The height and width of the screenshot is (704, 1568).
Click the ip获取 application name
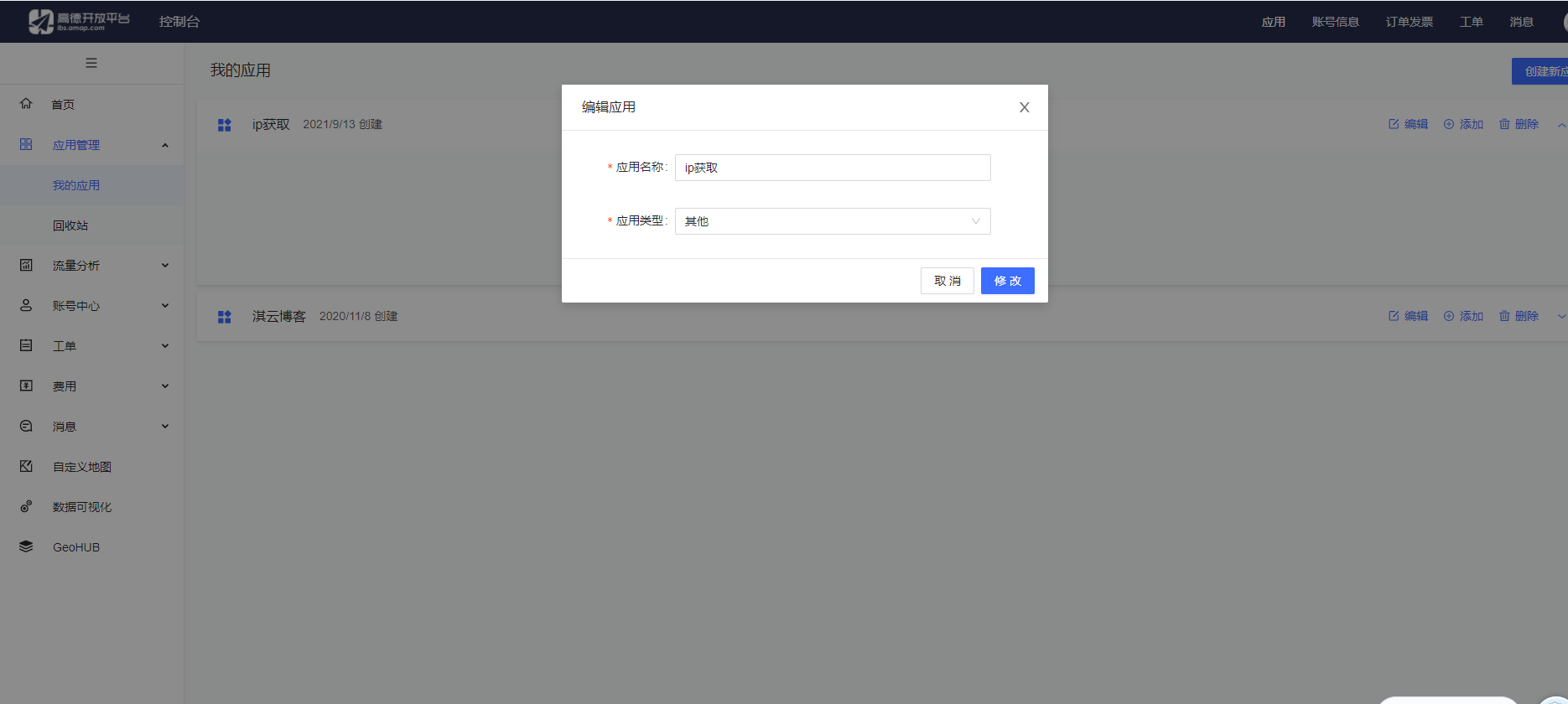[x=271, y=124]
